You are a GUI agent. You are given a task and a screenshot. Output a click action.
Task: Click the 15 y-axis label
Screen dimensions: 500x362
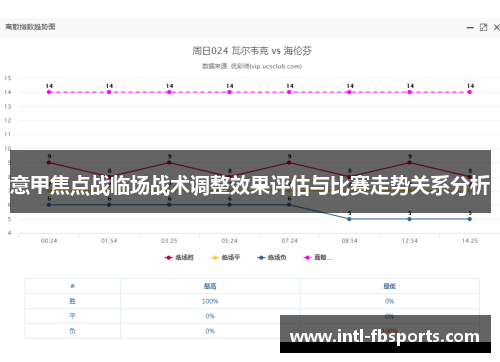[8, 78]
